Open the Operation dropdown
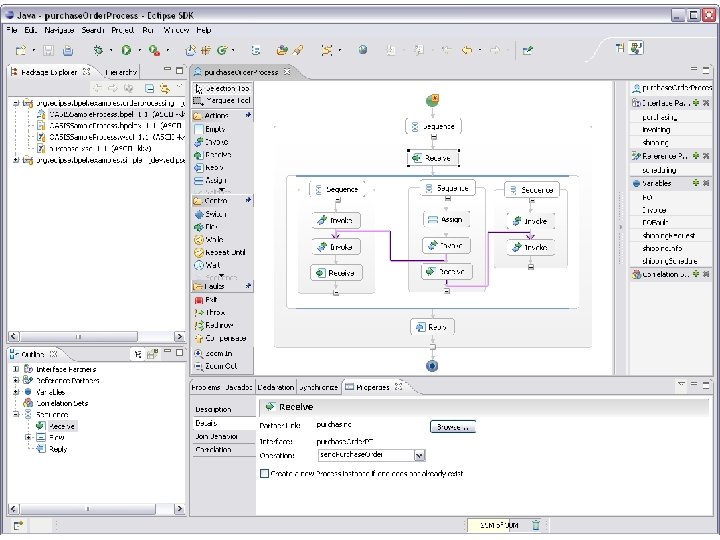This screenshot has width=720, height=540. click(x=419, y=456)
